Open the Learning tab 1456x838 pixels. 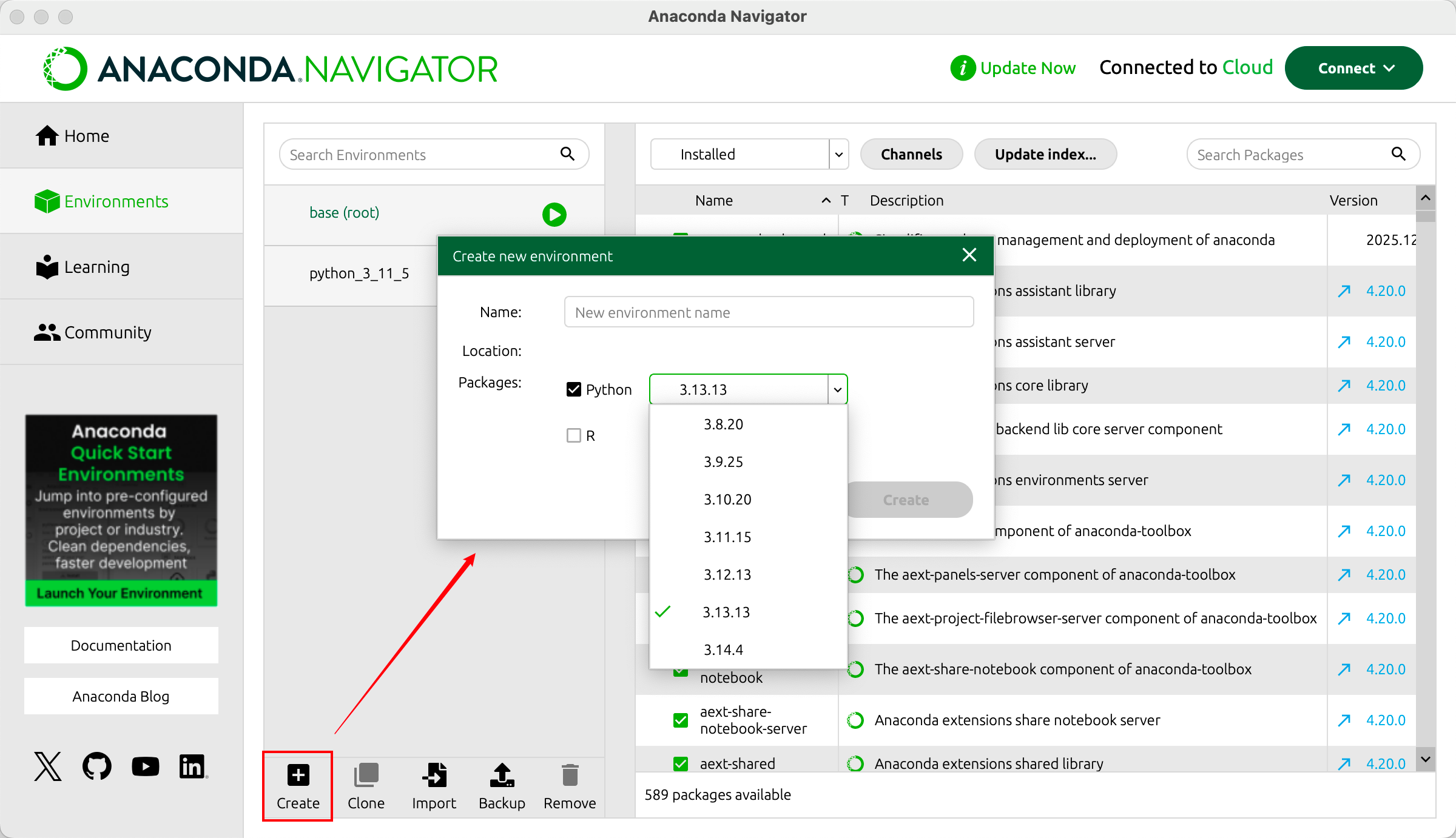pyautogui.click(x=121, y=267)
